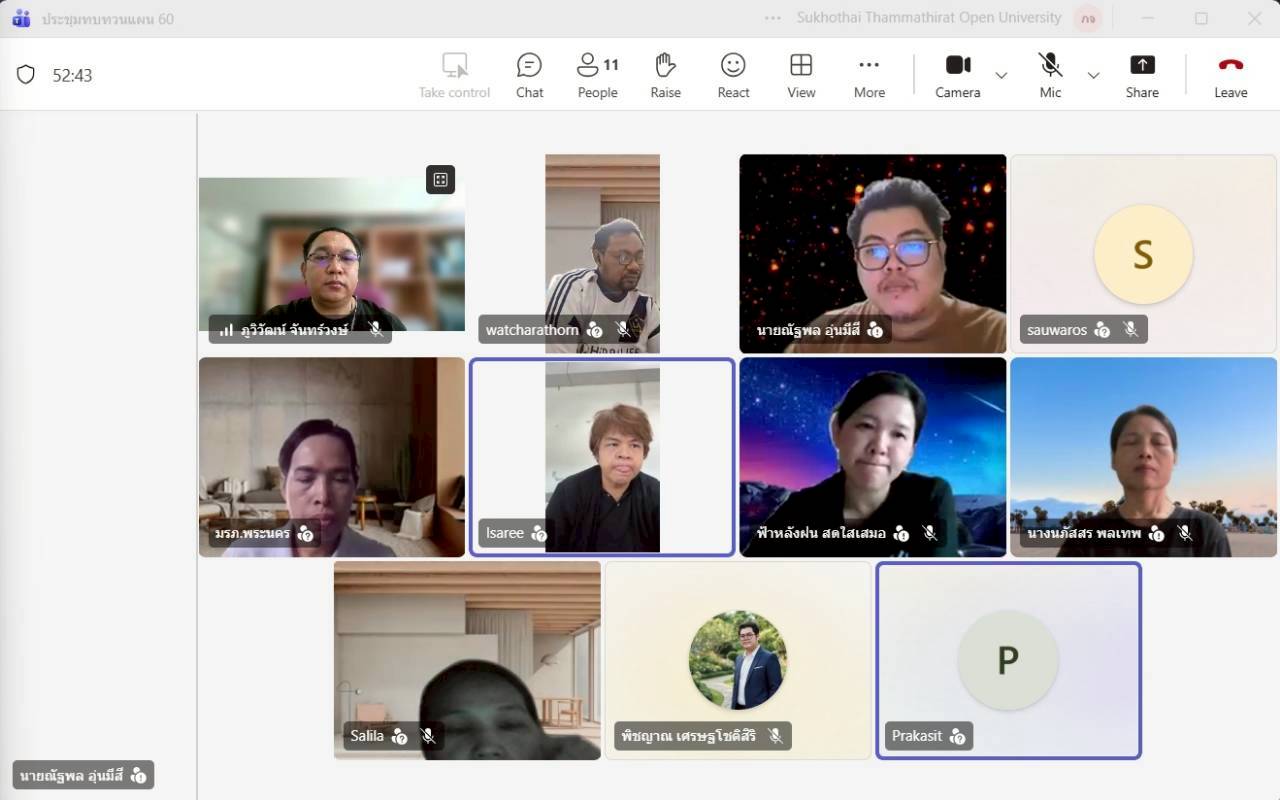Raise your hand in the meeting
Viewport: 1280px width, 800px height.
[665, 76]
